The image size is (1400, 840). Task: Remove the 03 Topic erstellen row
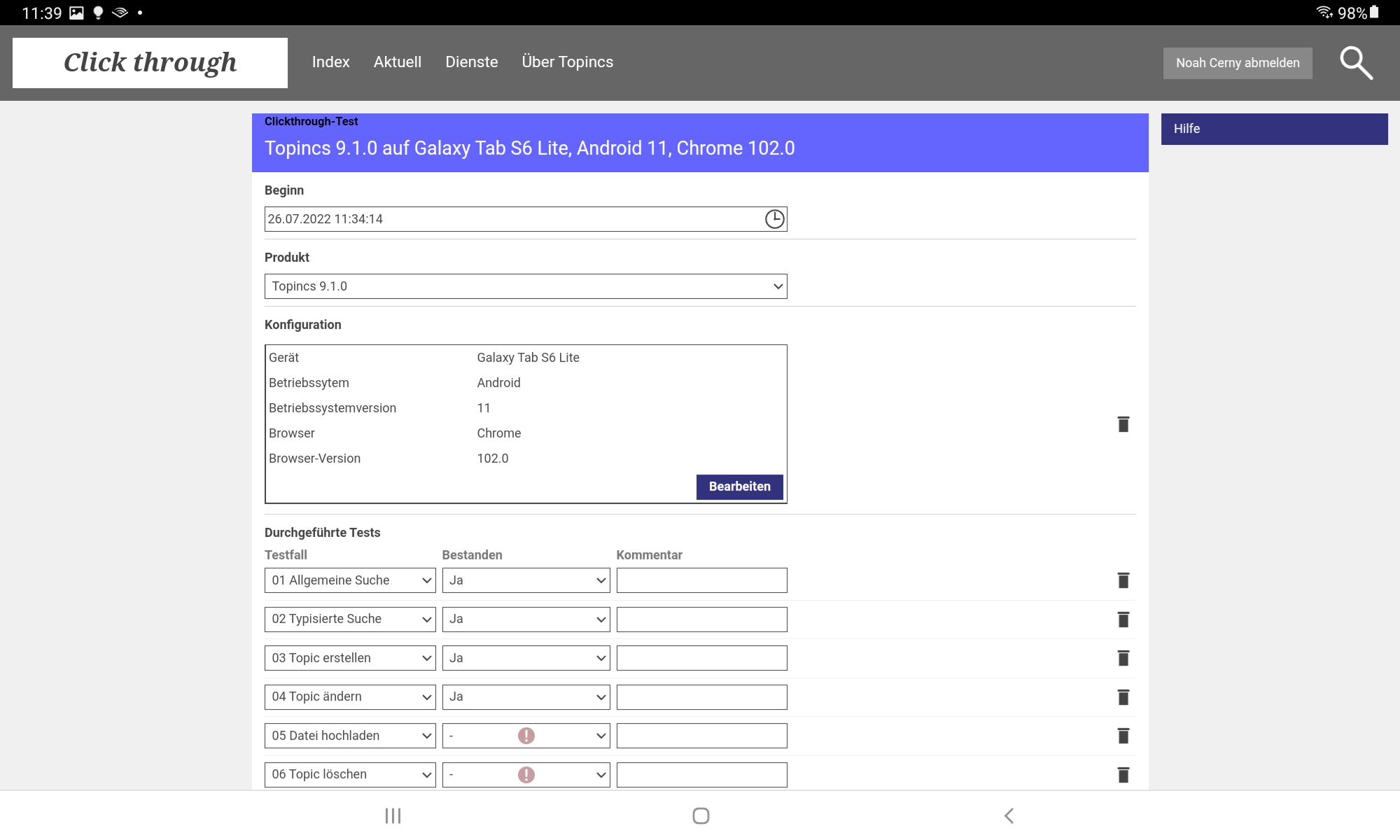pos(1123,658)
